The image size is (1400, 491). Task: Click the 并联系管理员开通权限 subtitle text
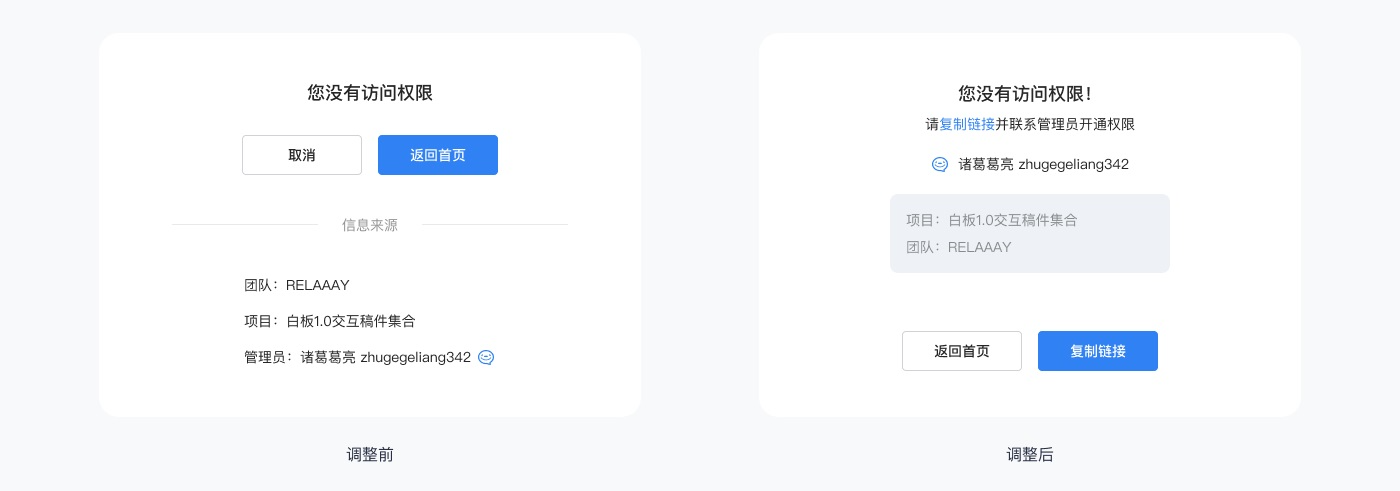[1065, 125]
